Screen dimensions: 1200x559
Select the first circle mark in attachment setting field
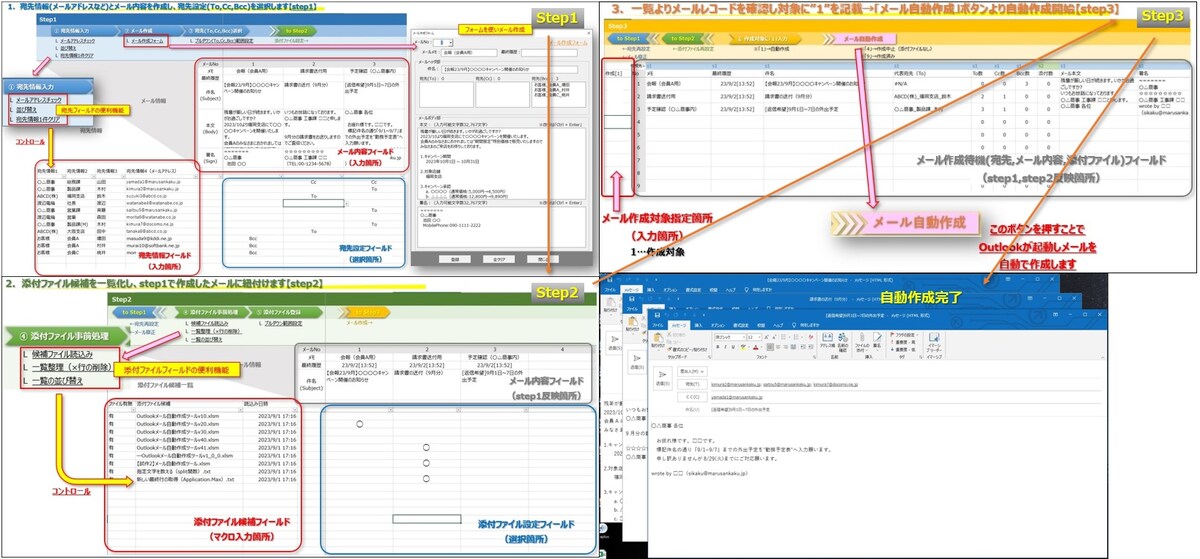[360, 424]
